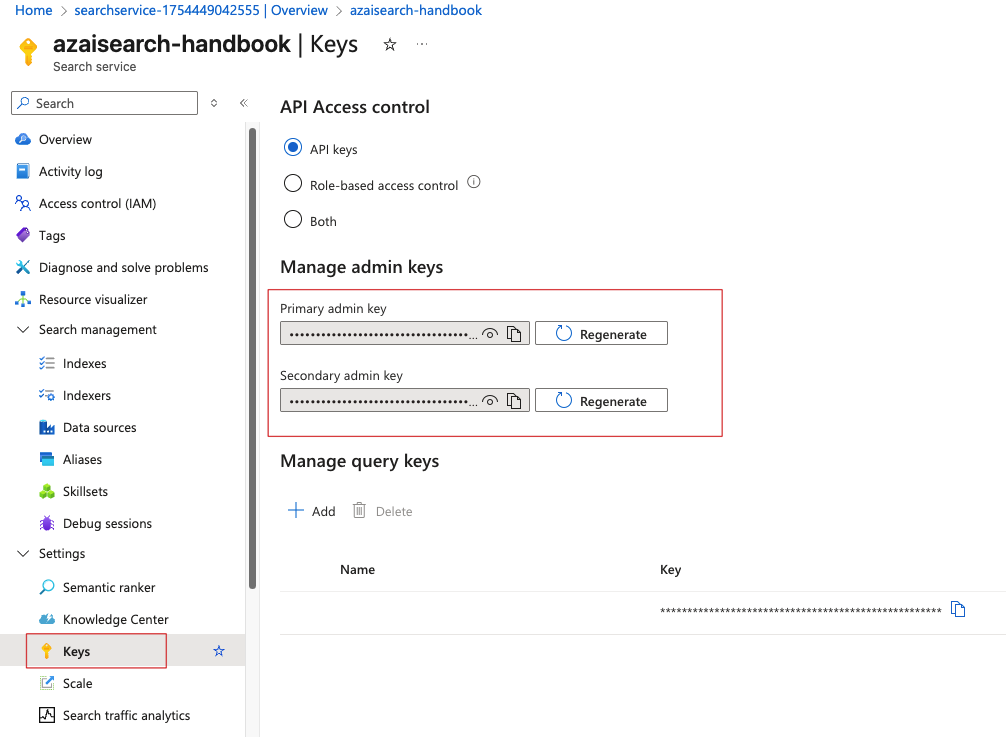Collapse the Search management section
The width and height of the screenshot is (1006, 737).
point(22,329)
